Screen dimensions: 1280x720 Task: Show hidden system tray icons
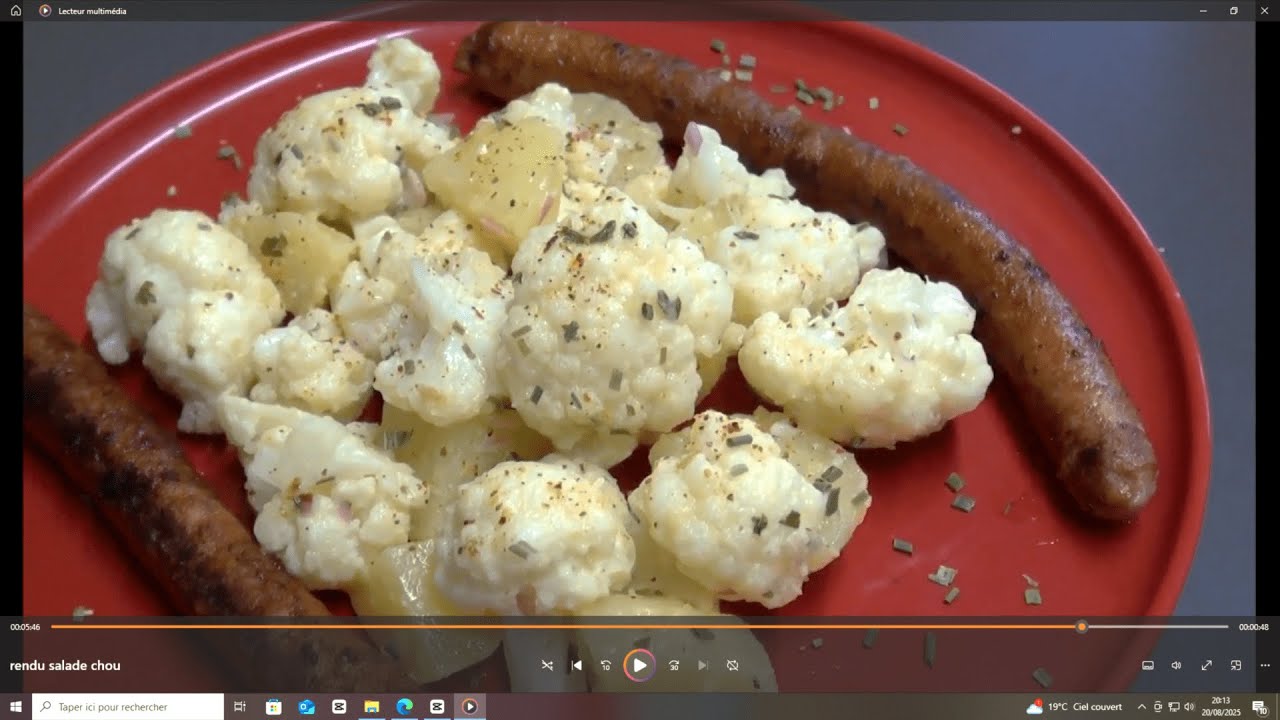point(1142,707)
